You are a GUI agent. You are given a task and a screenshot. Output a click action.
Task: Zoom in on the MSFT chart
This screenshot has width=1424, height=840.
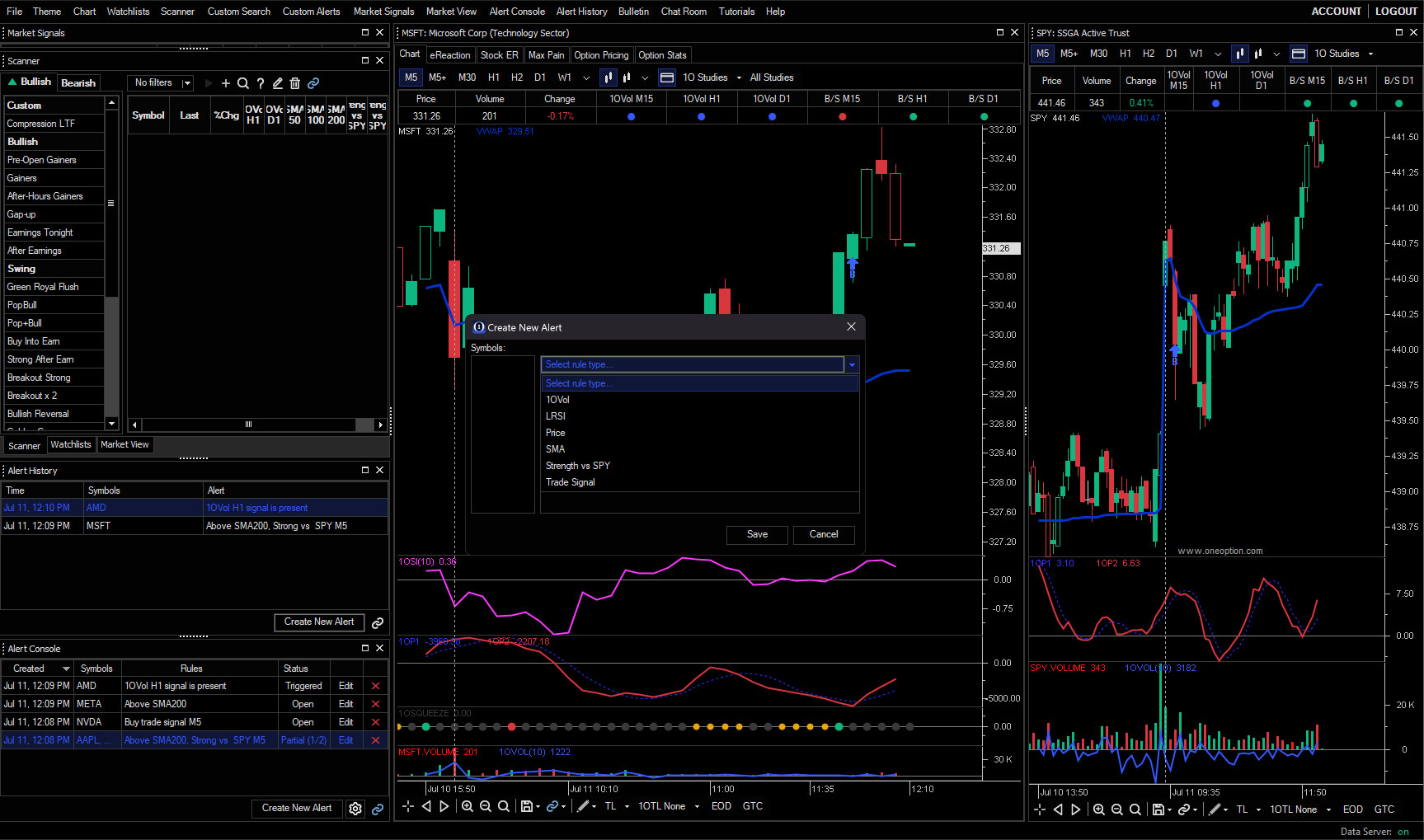click(467, 806)
